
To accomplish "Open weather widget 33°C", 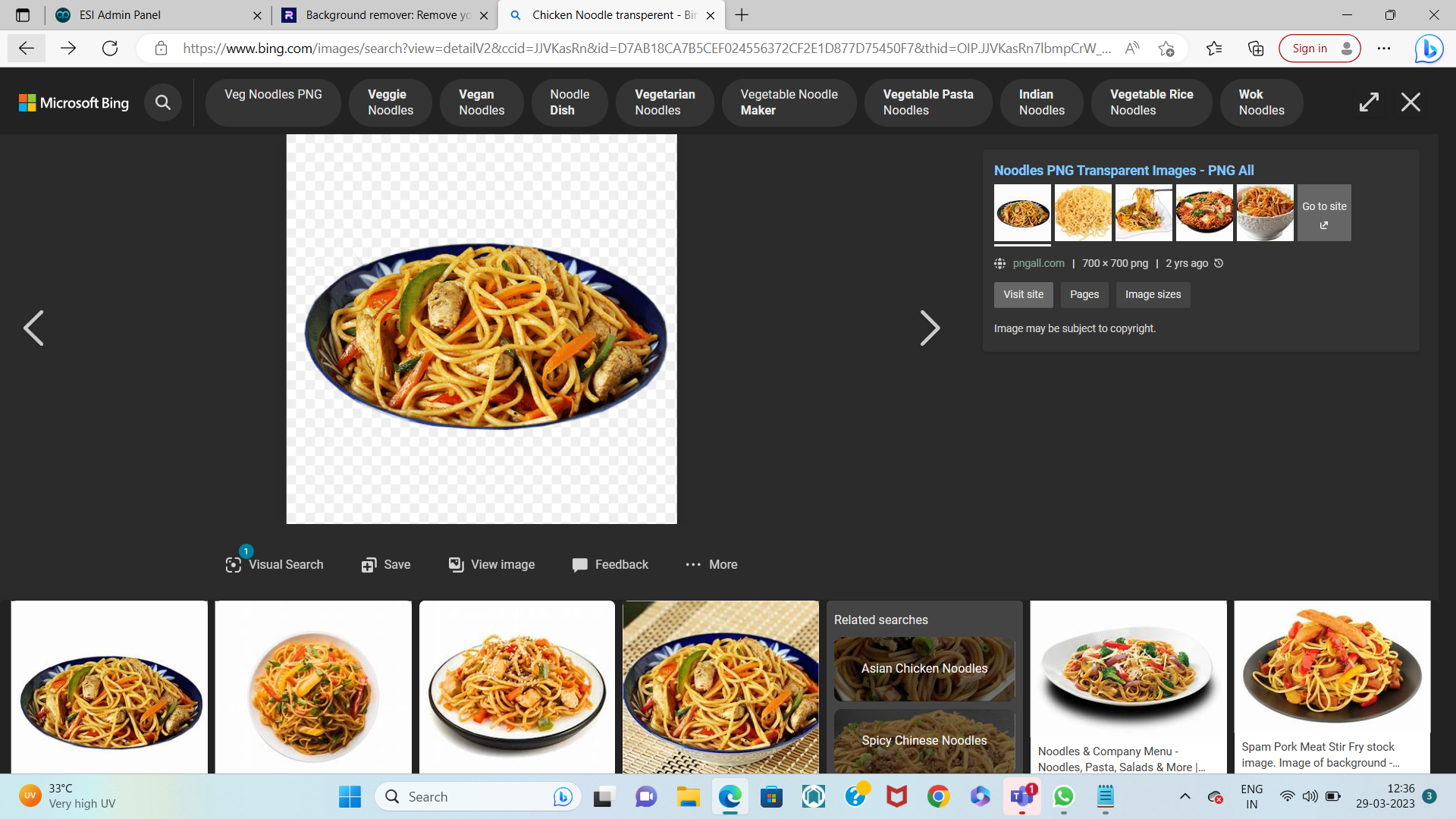I will click(68, 796).
